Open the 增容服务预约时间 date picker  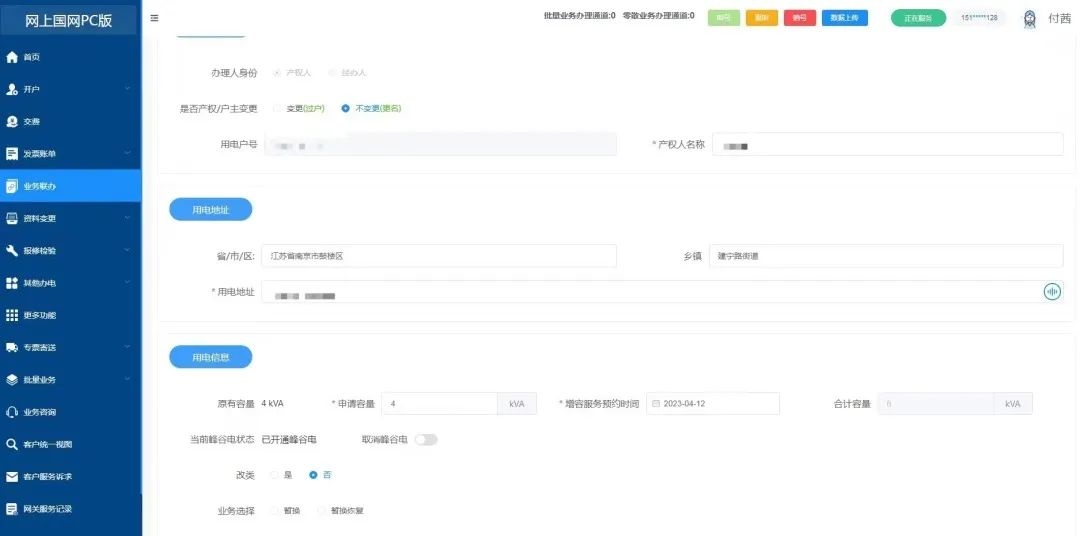[712, 403]
